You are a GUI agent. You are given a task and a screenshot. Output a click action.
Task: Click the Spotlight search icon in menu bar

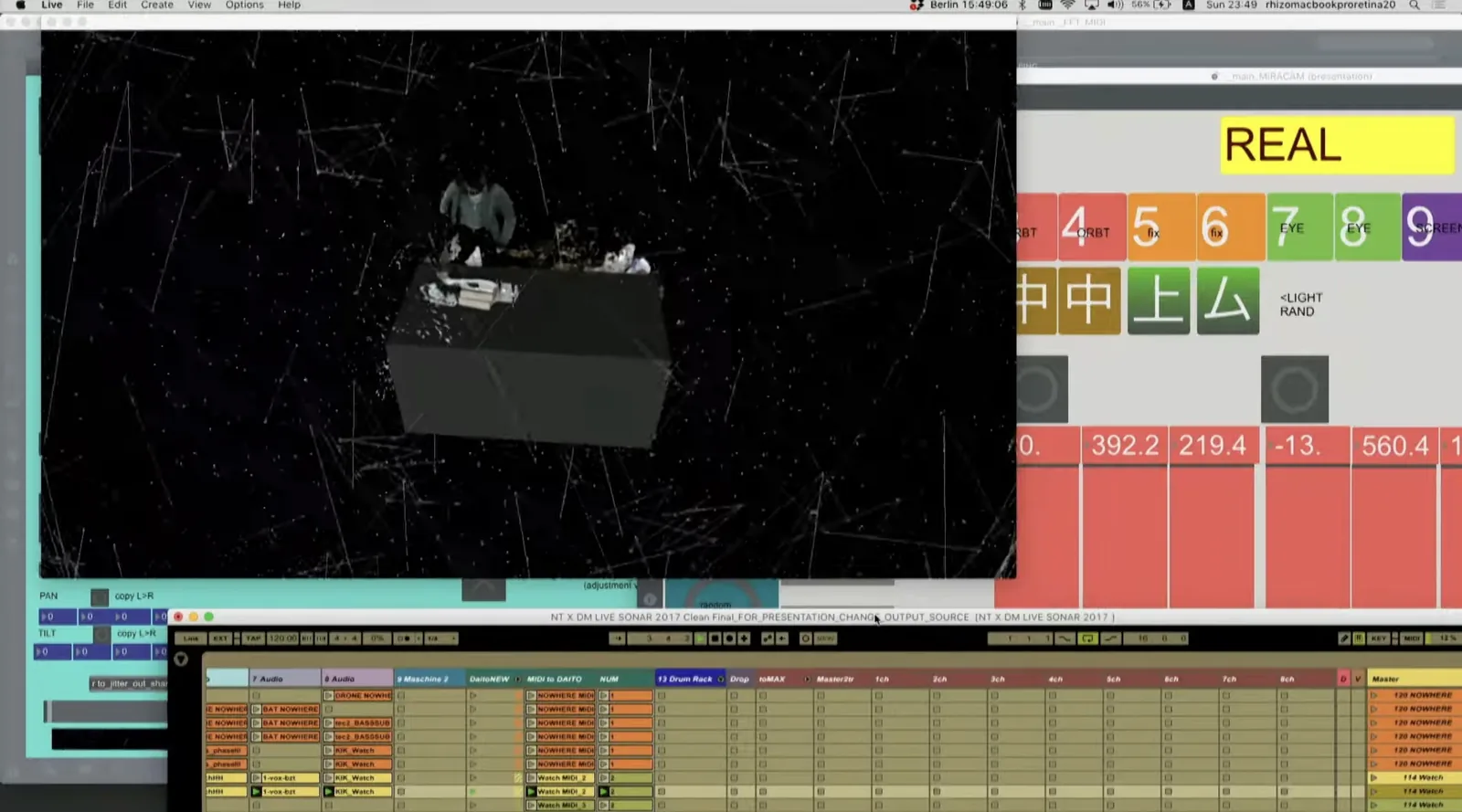tap(1414, 5)
